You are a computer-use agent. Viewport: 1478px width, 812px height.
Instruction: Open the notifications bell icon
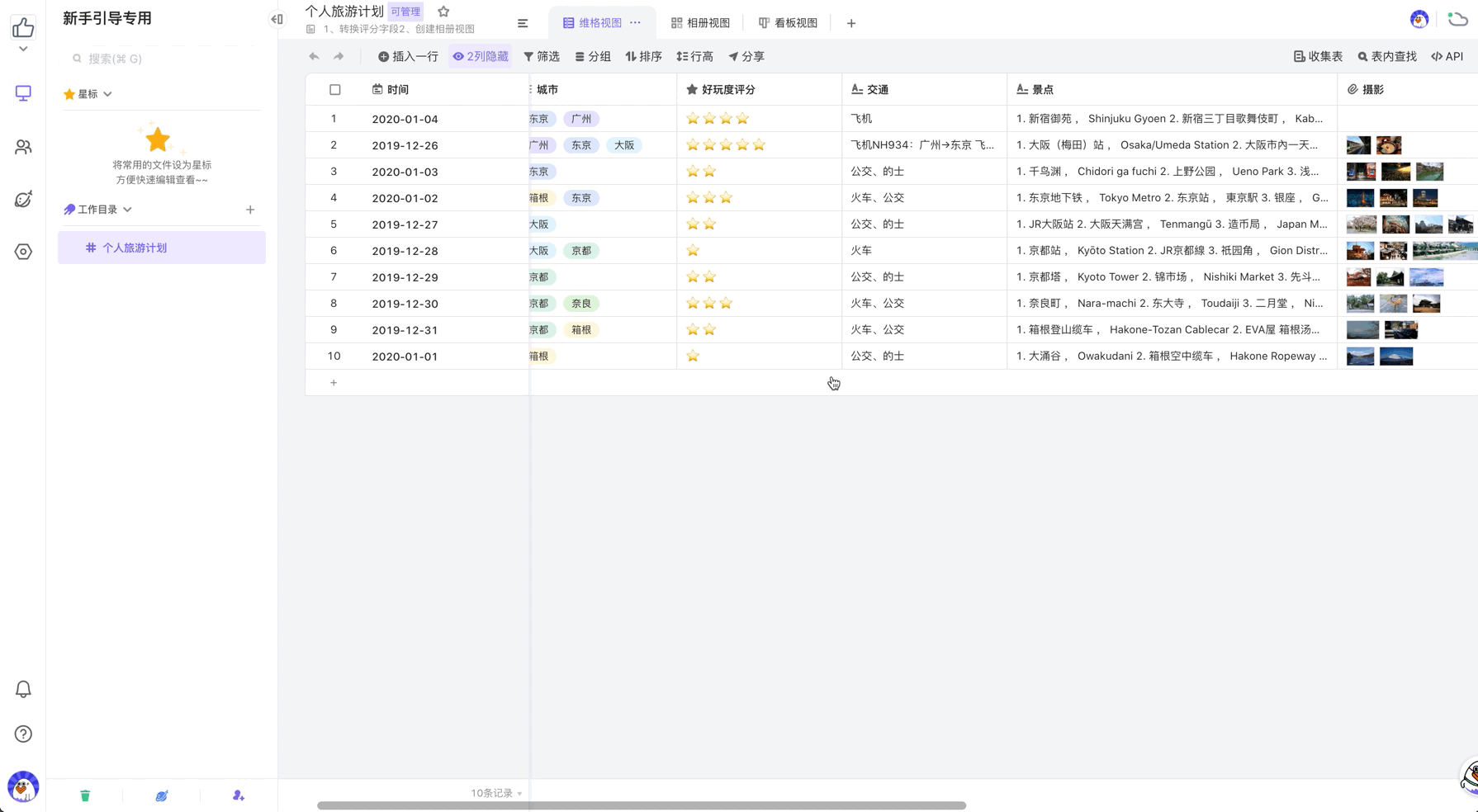(23, 689)
